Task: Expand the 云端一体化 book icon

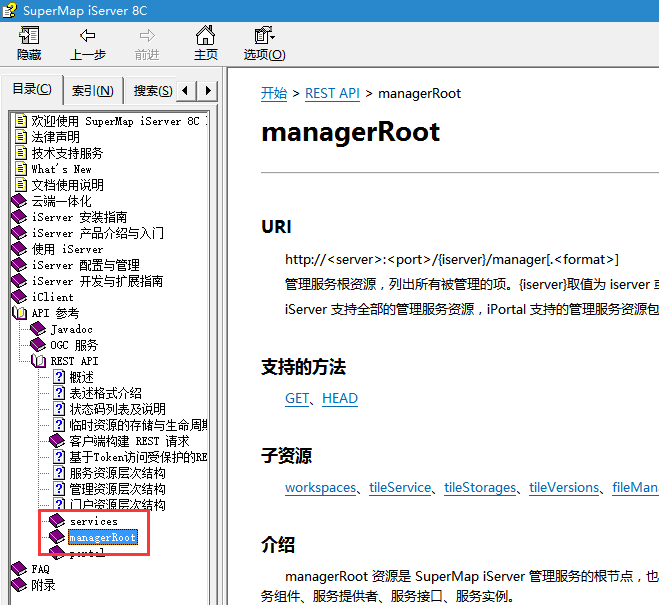Action: 19,201
